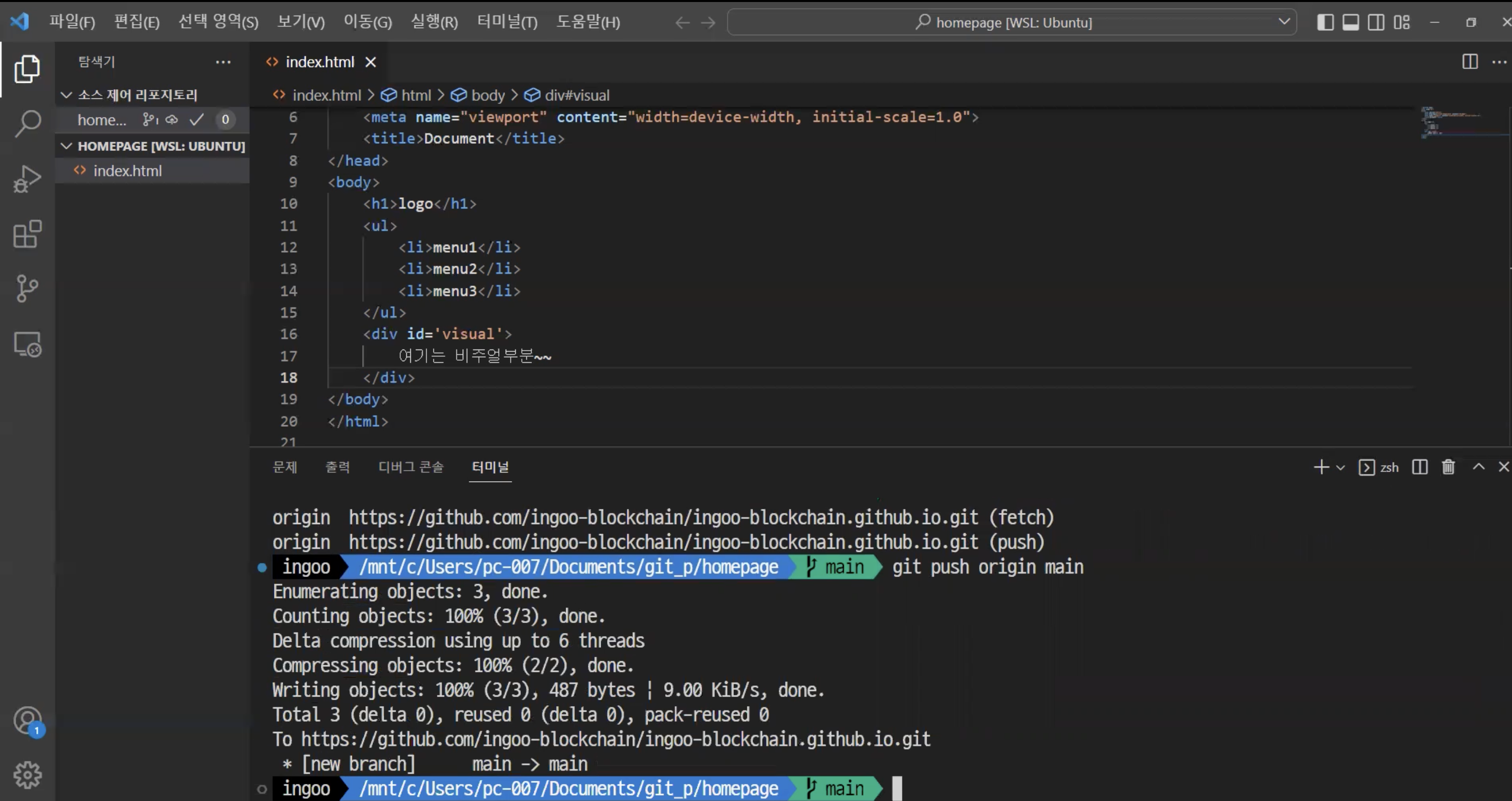Collapse the HOMEPAGE [WSL: UBUNTU] folder section
The image size is (1512, 801).
(66, 146)
